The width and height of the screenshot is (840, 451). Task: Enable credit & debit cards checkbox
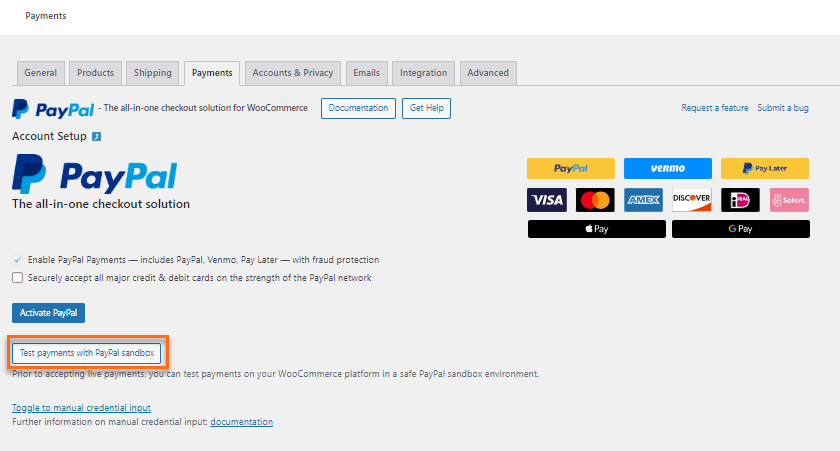18,278
